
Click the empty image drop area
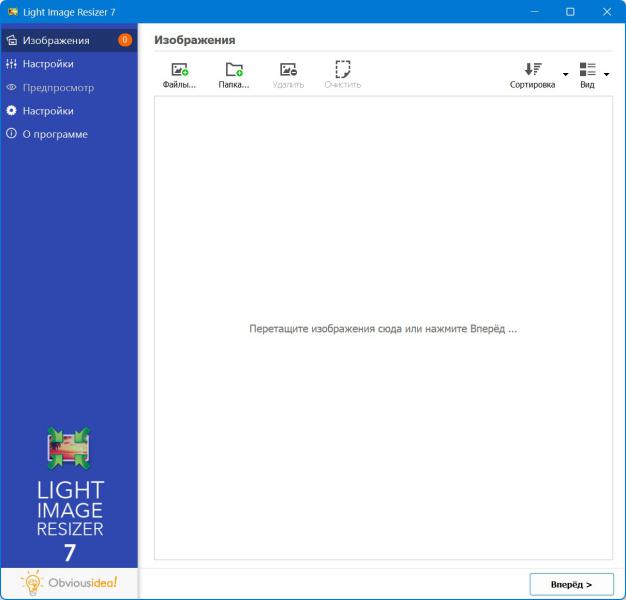(383, 400)
